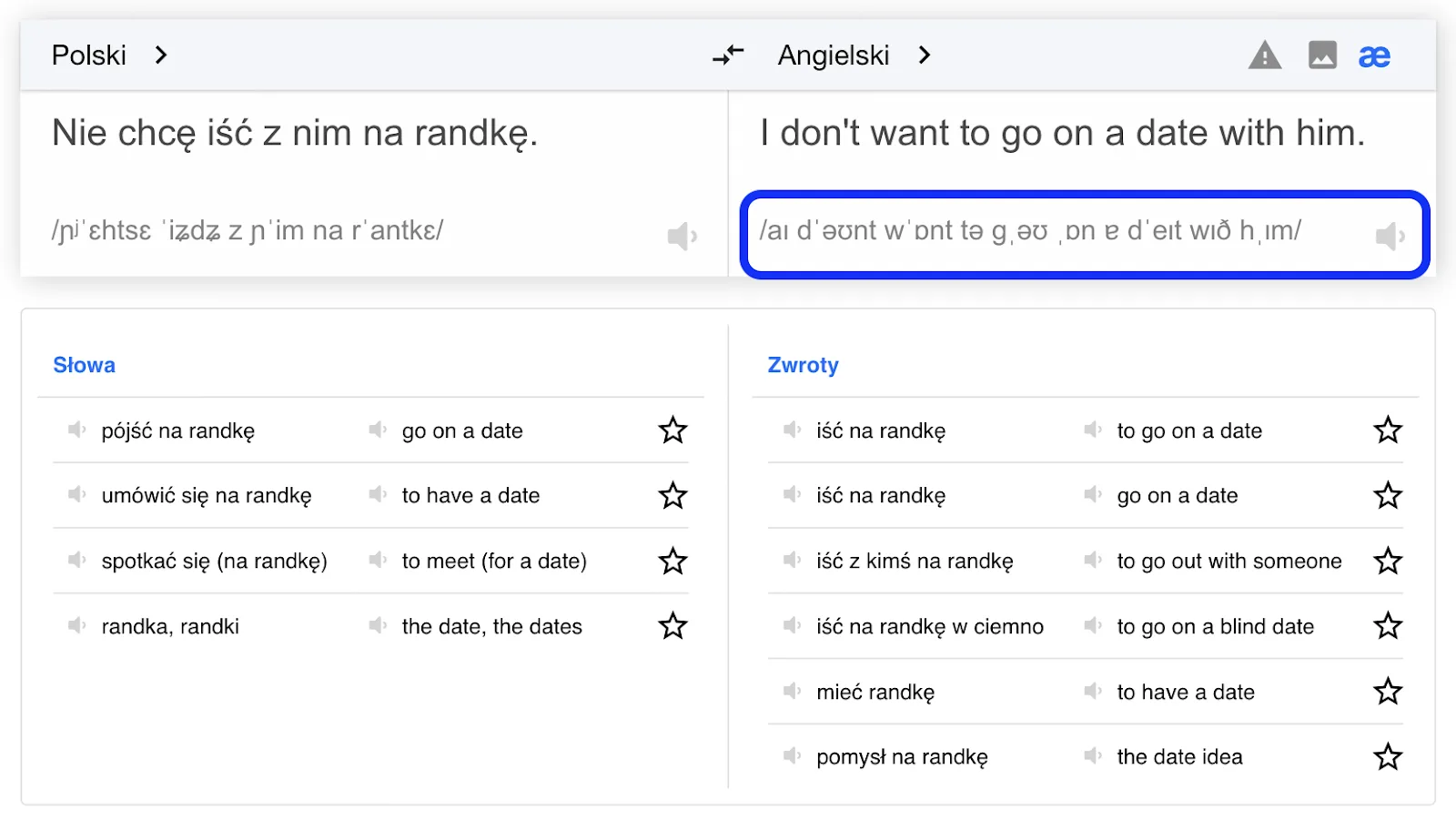Image resolution: width=1456 pixels, height=820 pixels.
Task: Star the 'go on a date' word entry
Action: pos(672,430)
